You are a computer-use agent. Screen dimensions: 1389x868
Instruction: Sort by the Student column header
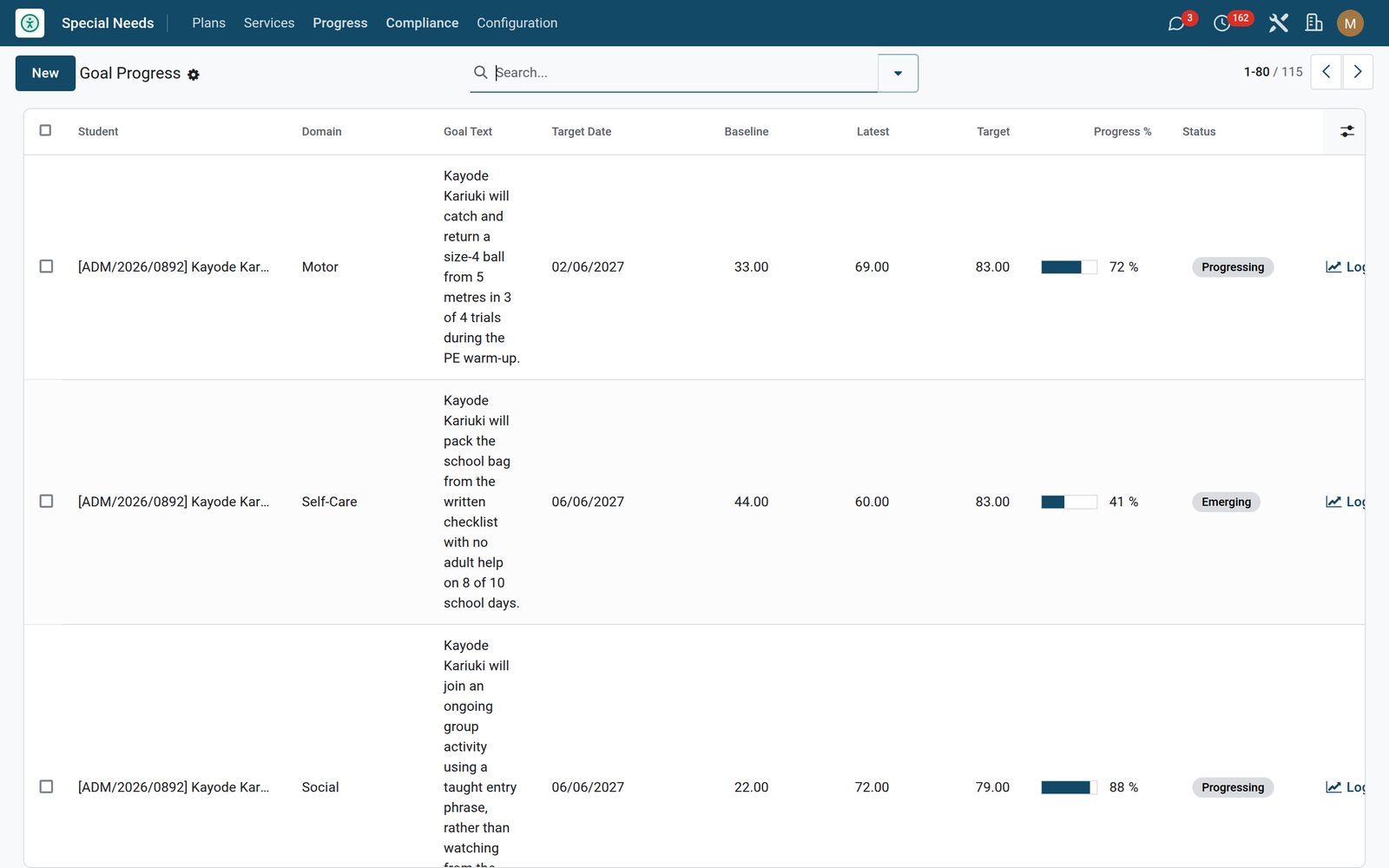98,132
